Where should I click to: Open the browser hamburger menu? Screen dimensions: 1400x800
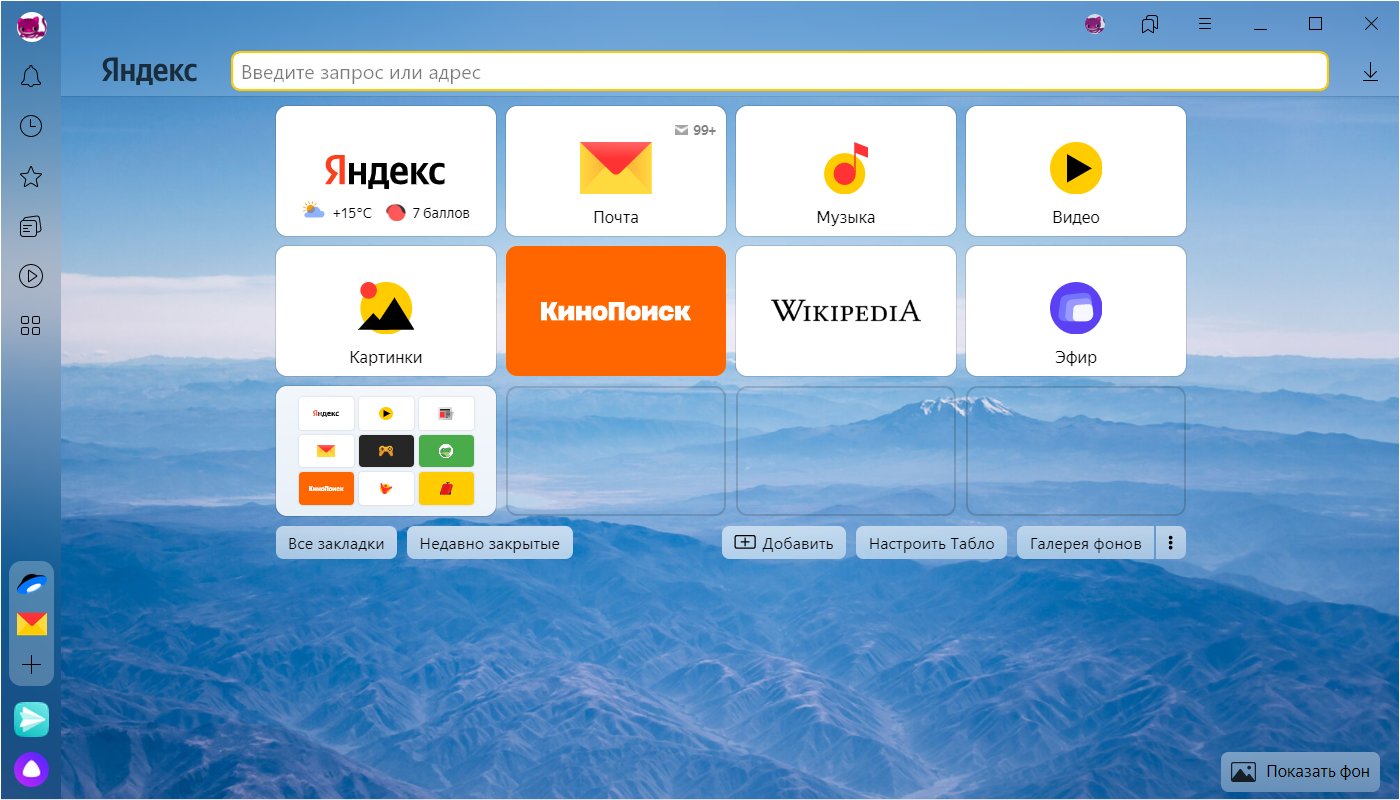1205,24
